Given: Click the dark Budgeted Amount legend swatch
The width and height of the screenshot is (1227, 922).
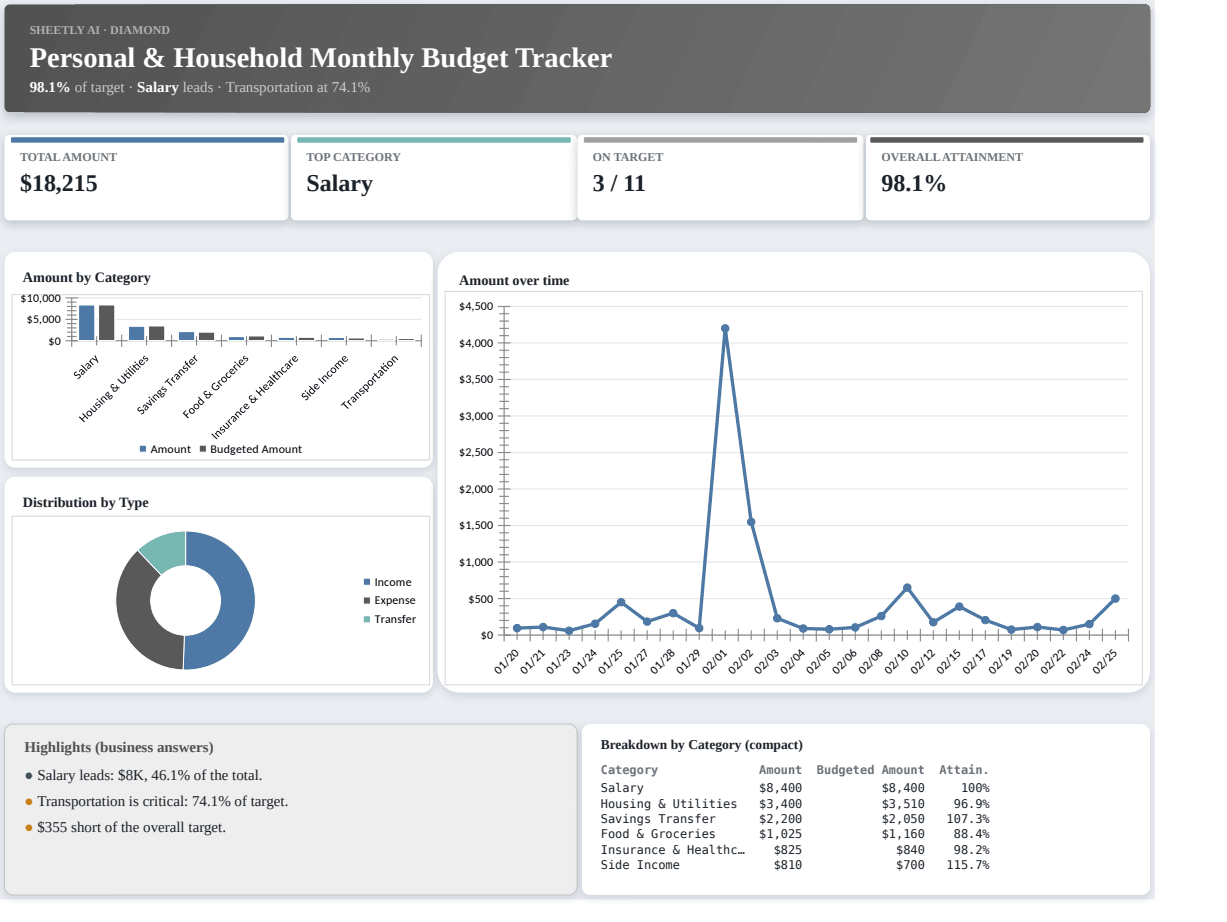Looking at the screenshot, I should [x=203, y=450].
